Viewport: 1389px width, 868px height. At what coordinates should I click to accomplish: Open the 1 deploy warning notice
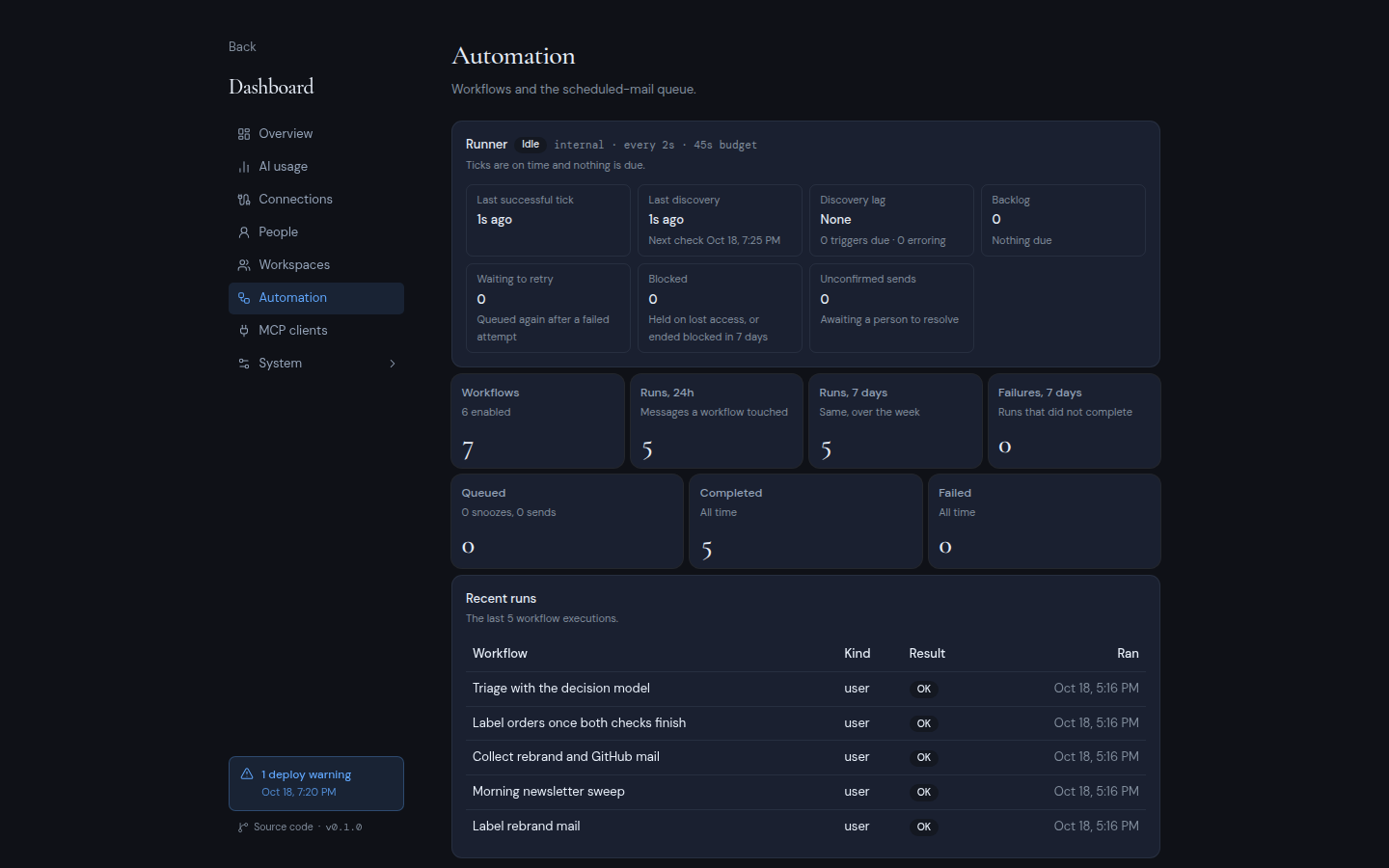click(316, 783)
